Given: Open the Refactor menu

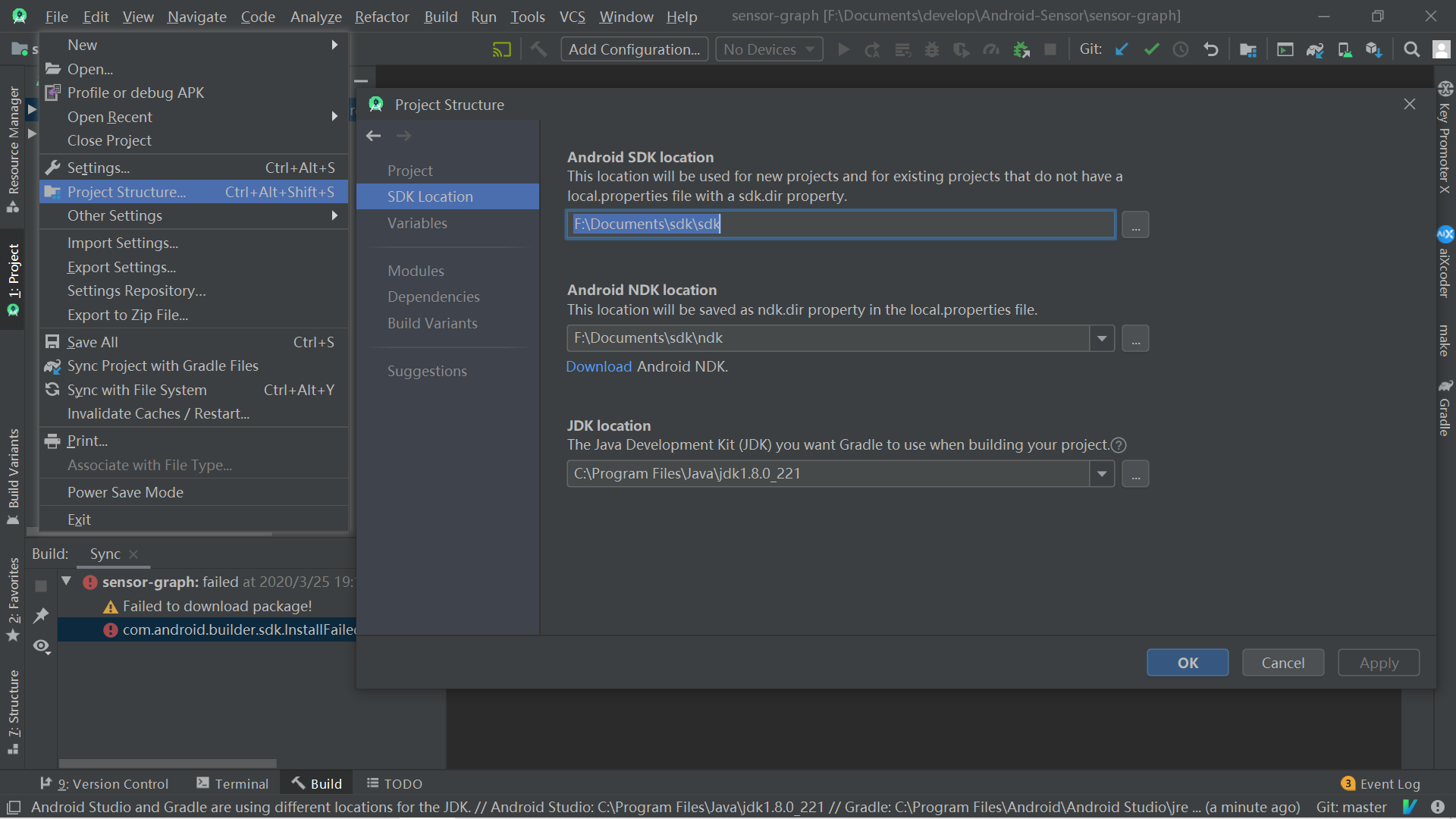Looking at the screenshot, I should pyautogui.click(x=381, y=17).
